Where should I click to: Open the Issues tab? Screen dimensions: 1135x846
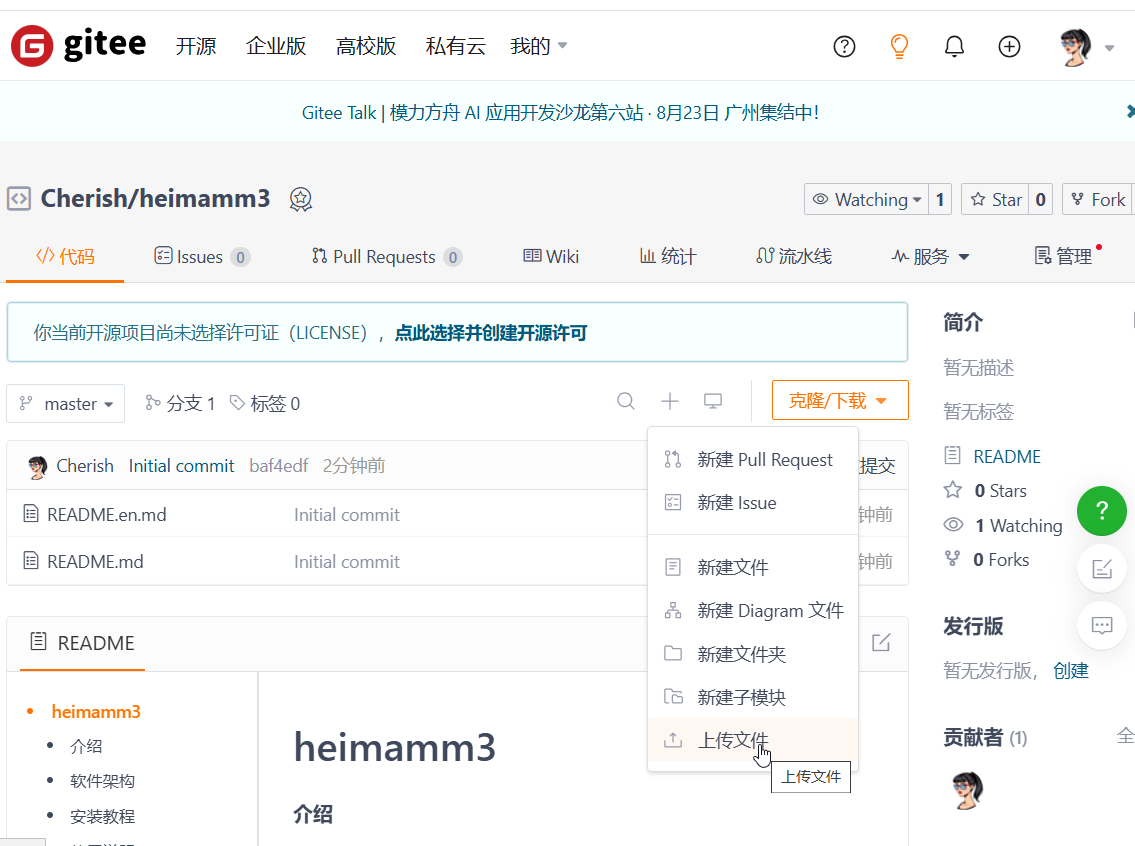pos(202,256)
